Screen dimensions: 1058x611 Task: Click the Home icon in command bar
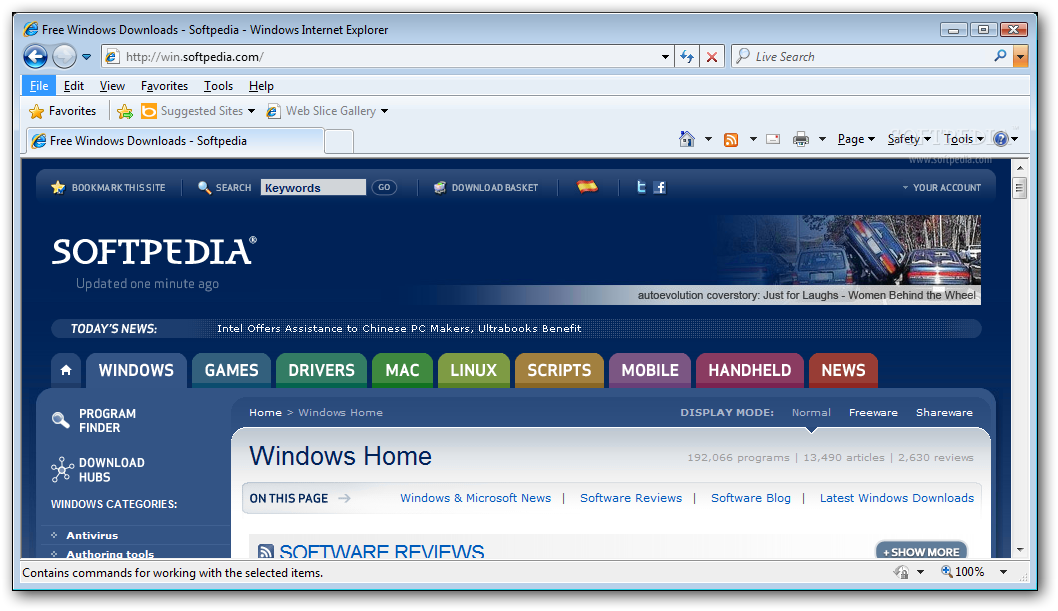click(x=687, y=139)
